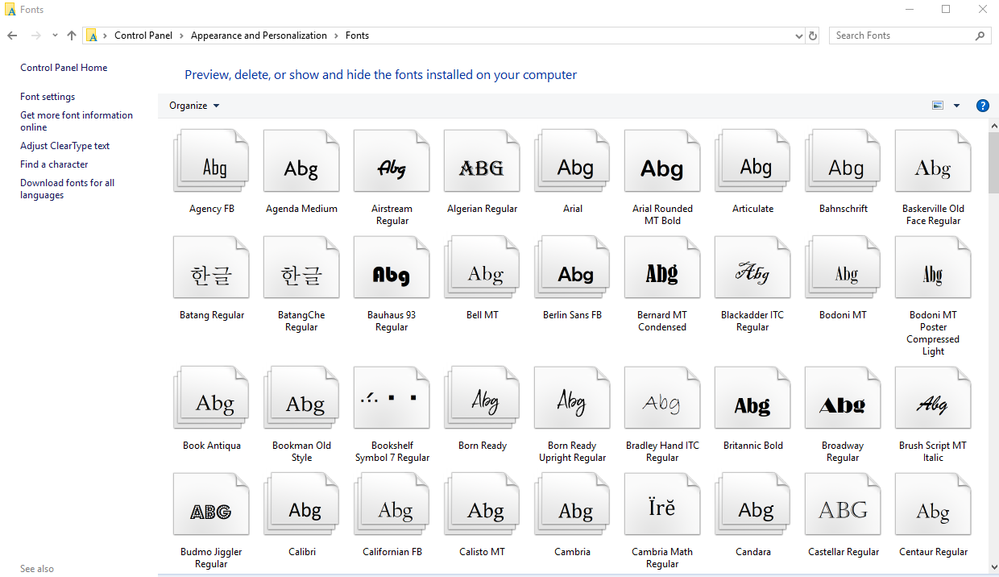Image resolution: width=999 pixels, height=577 pixels.
Task: Open the Organize dropdown menu
Action: 194,106
